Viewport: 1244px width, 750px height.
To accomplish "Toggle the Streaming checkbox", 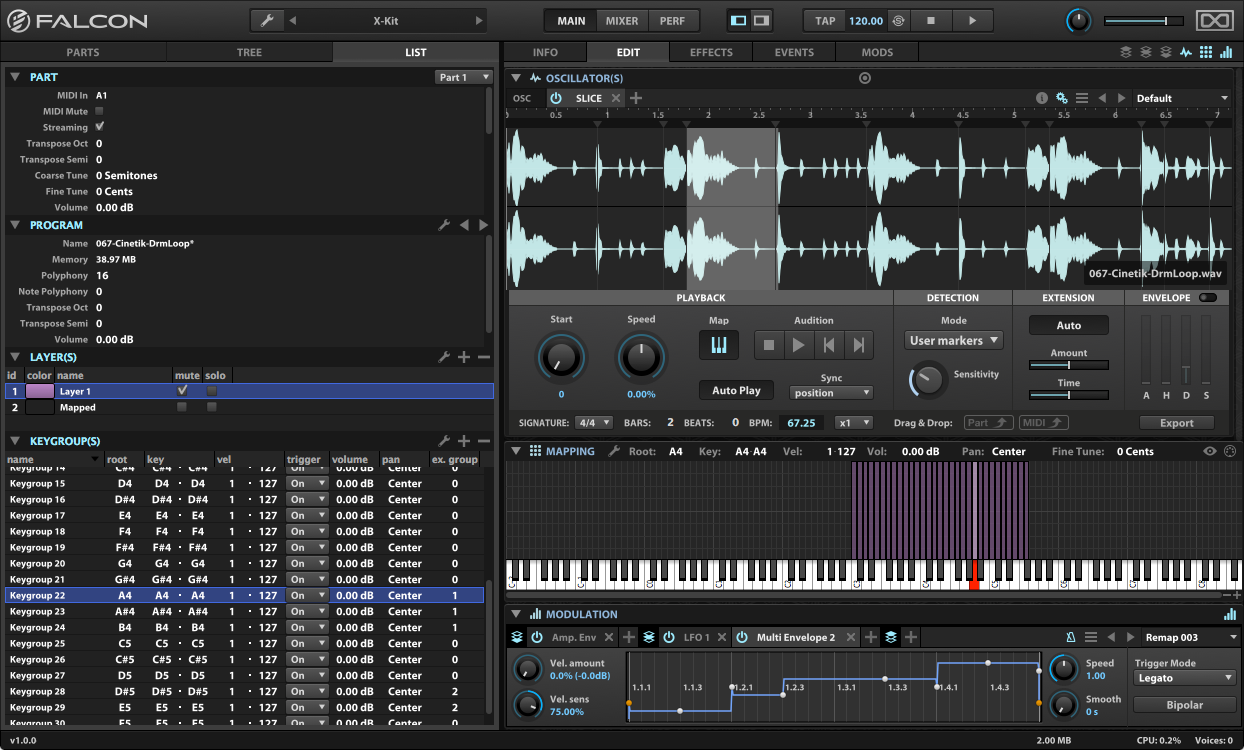I will 99,127.
